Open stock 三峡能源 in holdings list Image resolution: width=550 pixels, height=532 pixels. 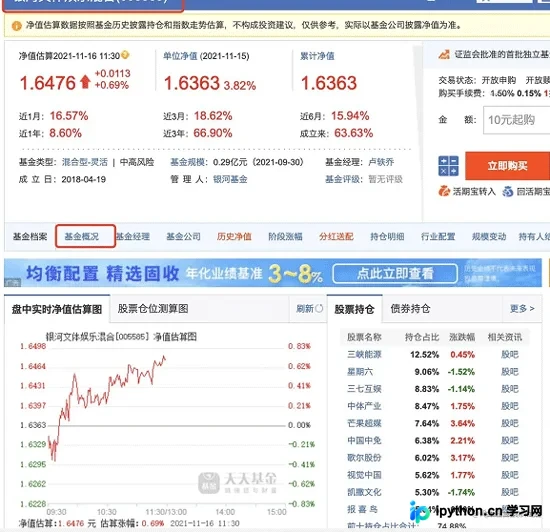(364, 355)
